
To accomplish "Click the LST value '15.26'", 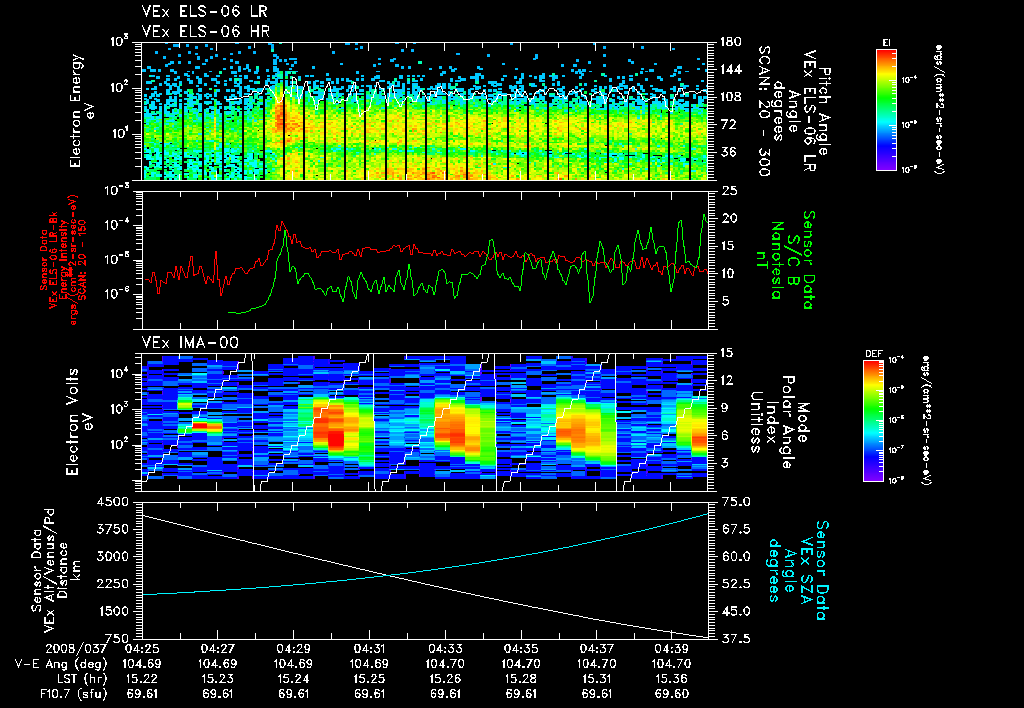I will point(445,679).
